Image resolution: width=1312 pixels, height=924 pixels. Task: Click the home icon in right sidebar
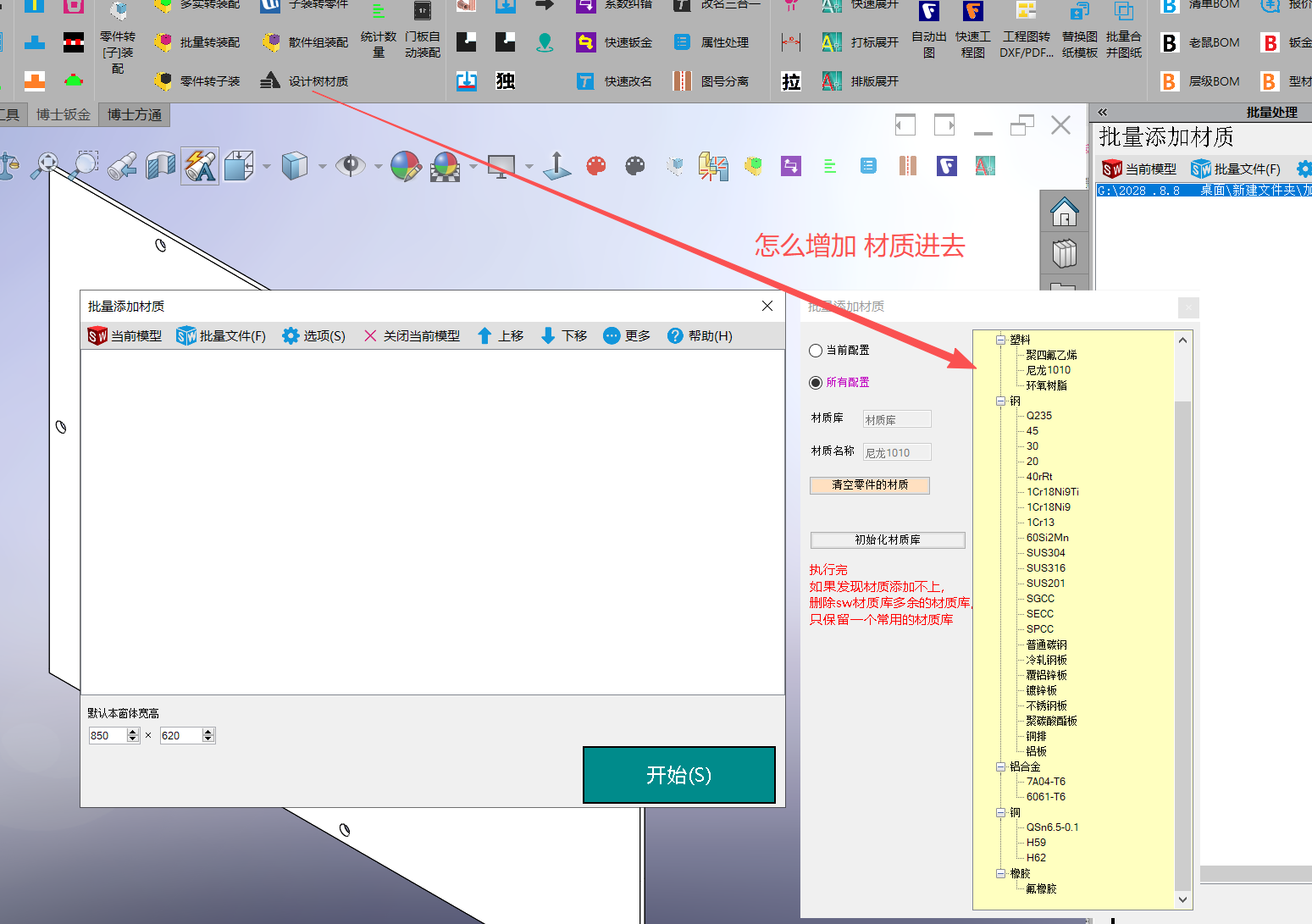click(x=1064, y=211)
